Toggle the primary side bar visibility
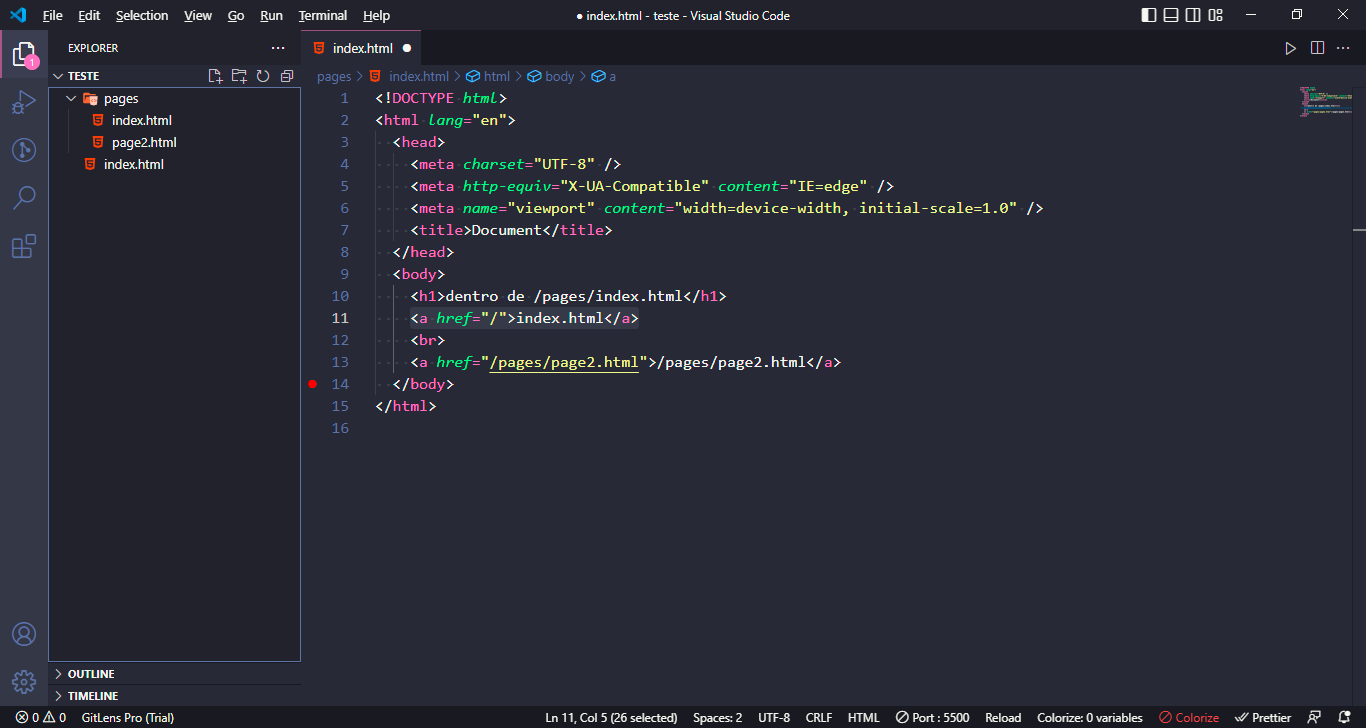This screenshot has width=1366, height=728. pyautogui.click(x=1148, y=15)
